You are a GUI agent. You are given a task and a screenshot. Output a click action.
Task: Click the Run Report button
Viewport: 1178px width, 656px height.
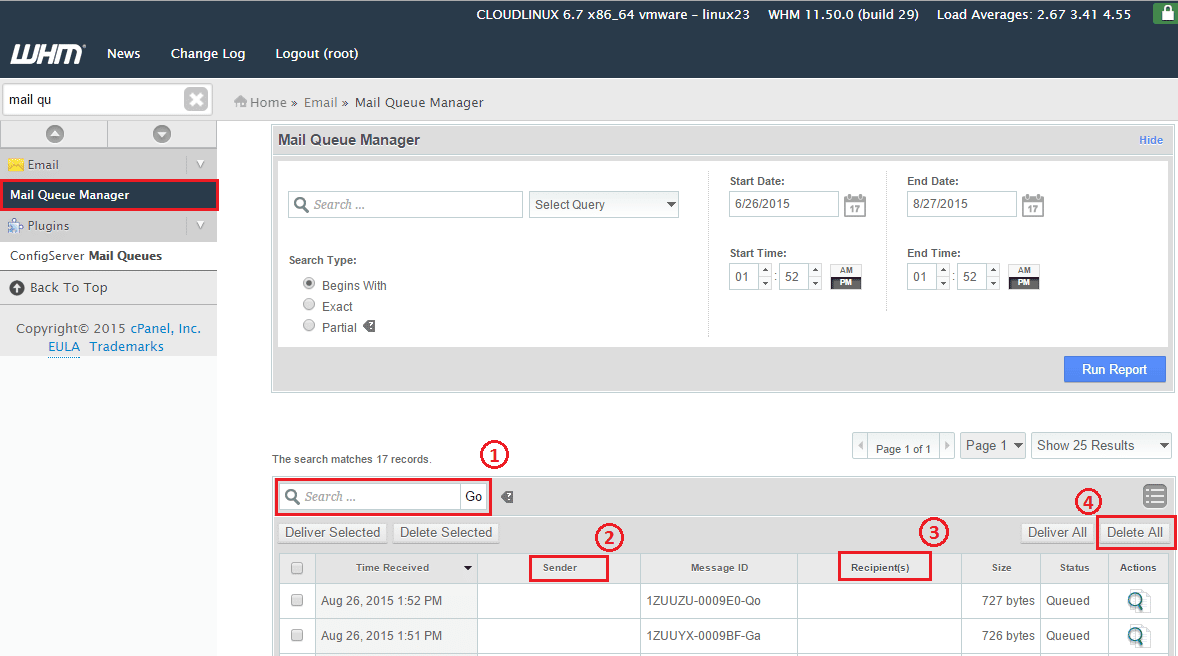pos(1114,369)
